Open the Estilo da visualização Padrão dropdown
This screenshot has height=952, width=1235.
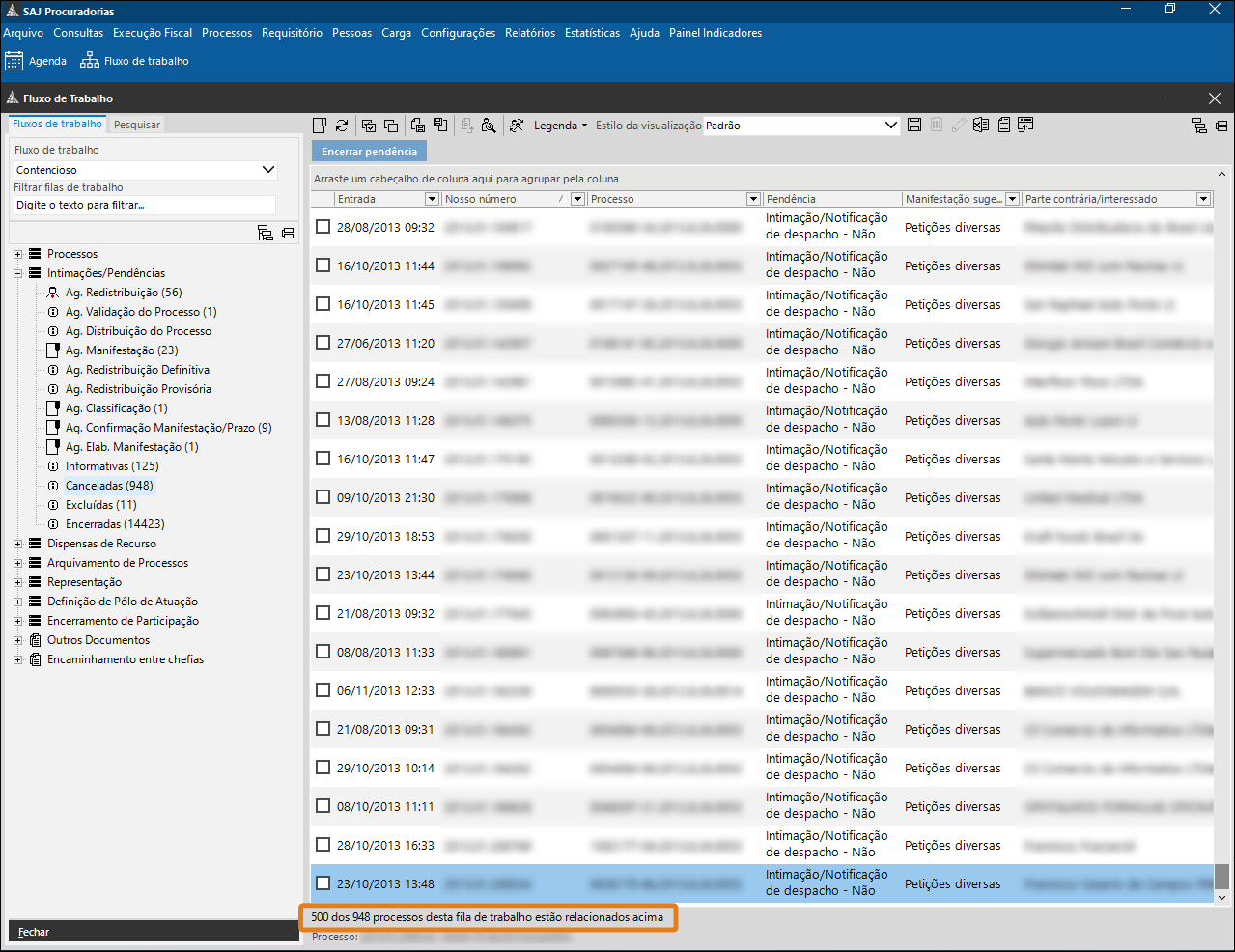pyautogui.click(x=890, y=126)
